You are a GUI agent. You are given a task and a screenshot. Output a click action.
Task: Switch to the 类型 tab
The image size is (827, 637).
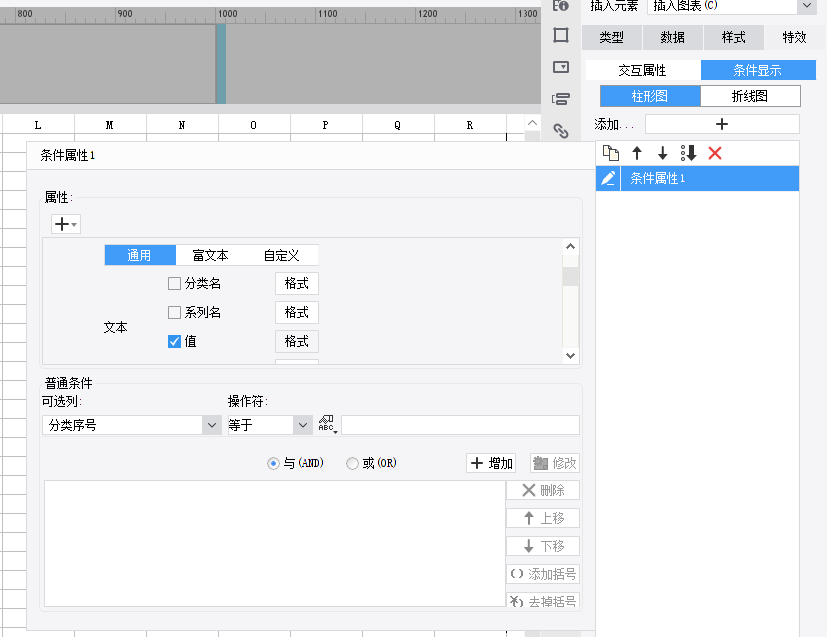coord(611,37)
